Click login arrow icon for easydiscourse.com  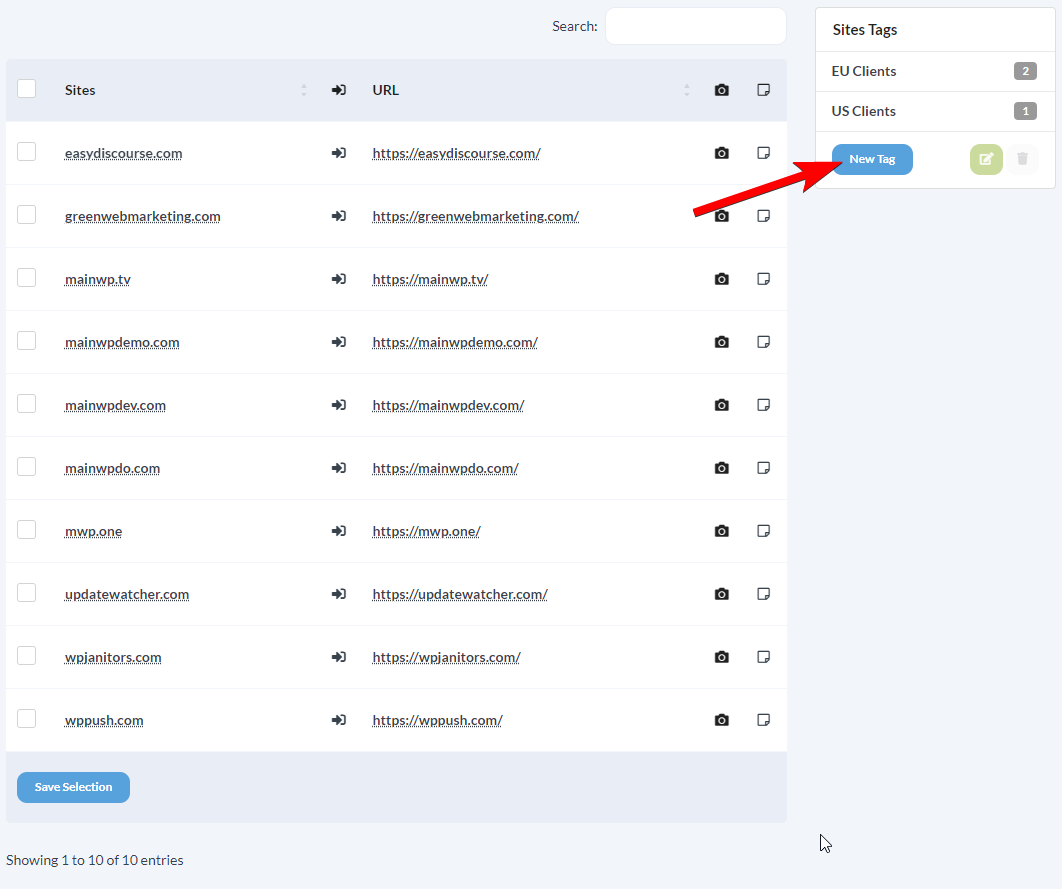pos(339,153)
